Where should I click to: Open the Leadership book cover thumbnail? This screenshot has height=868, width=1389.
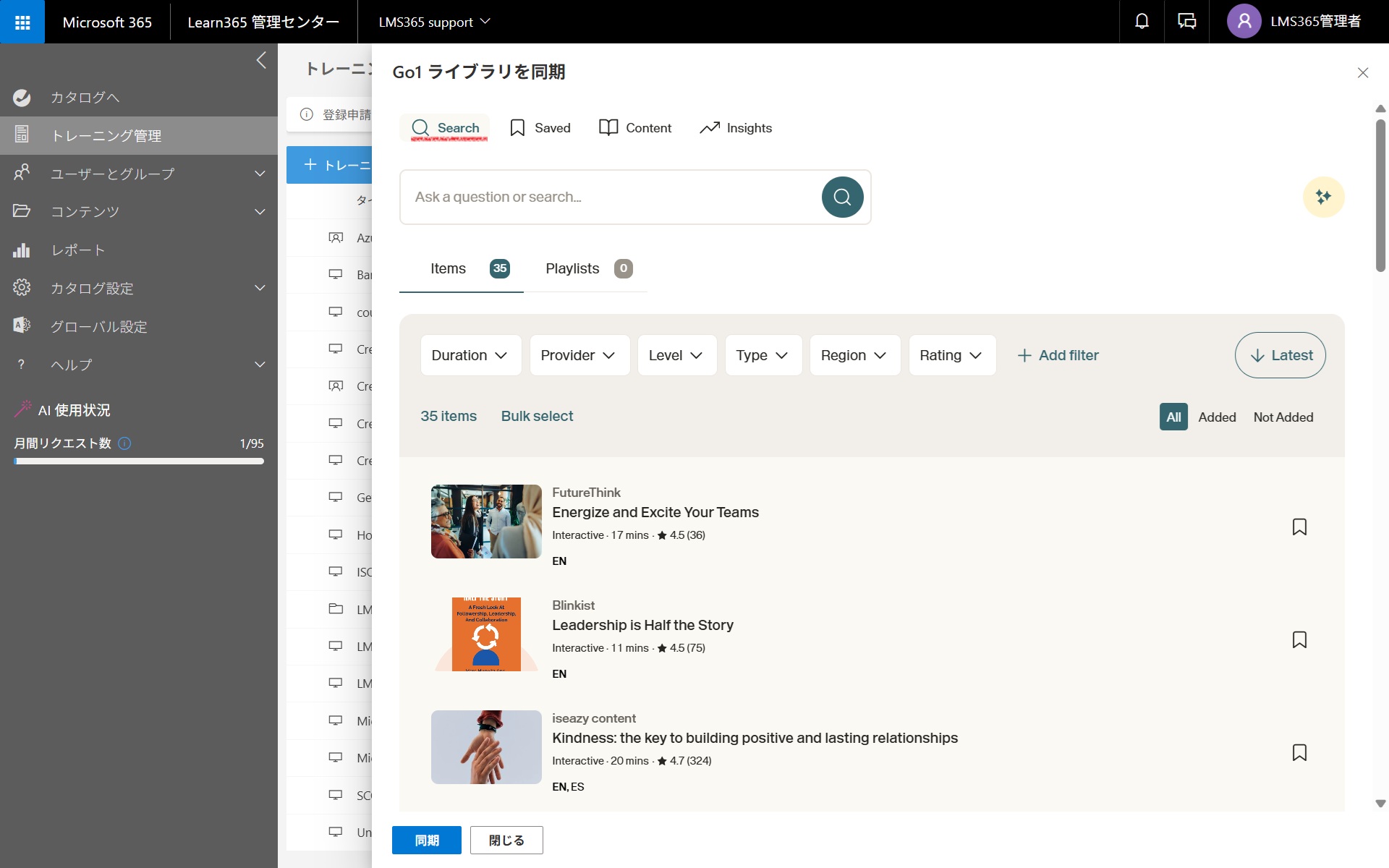tap(486, 634)
